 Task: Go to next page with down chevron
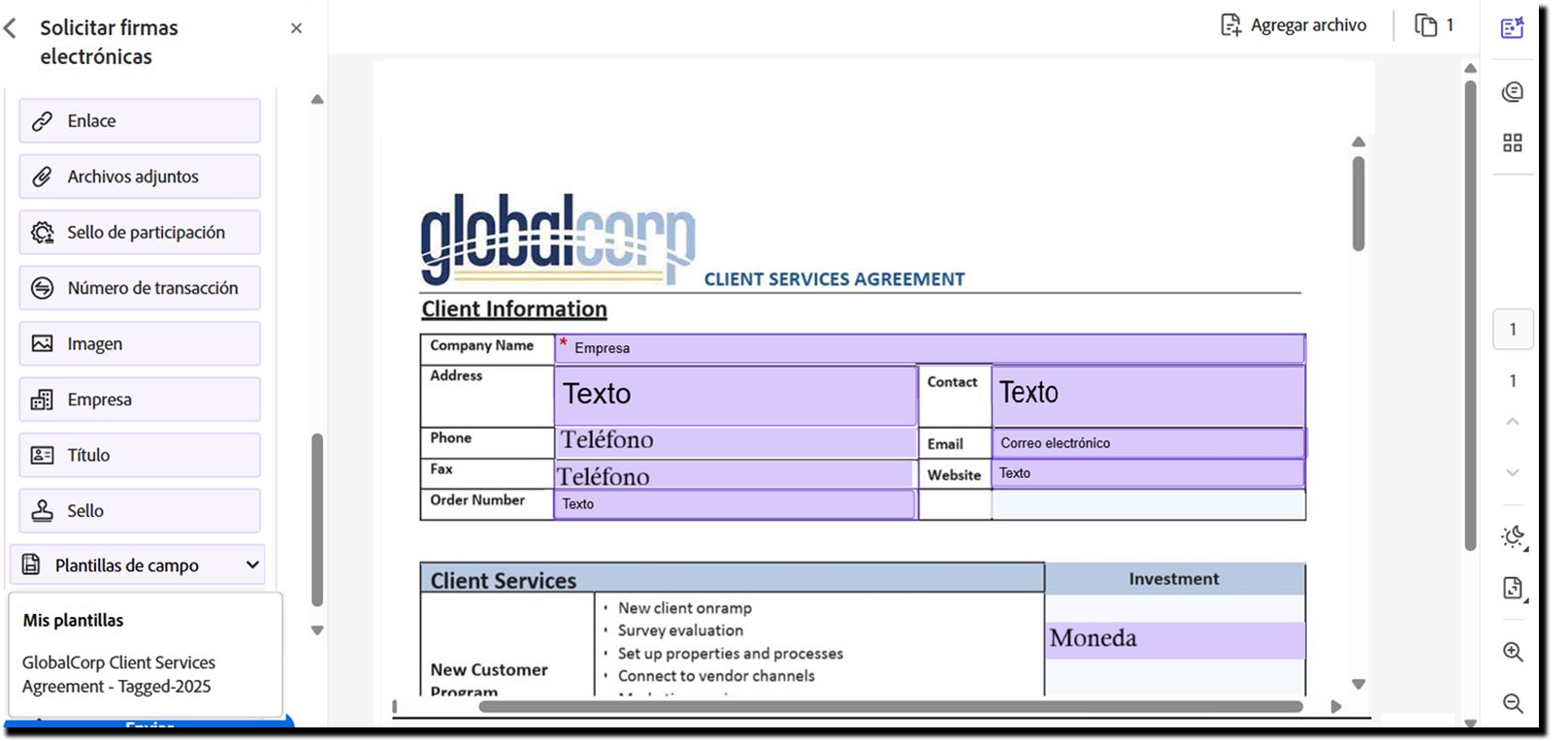[x=1513, y=472]
